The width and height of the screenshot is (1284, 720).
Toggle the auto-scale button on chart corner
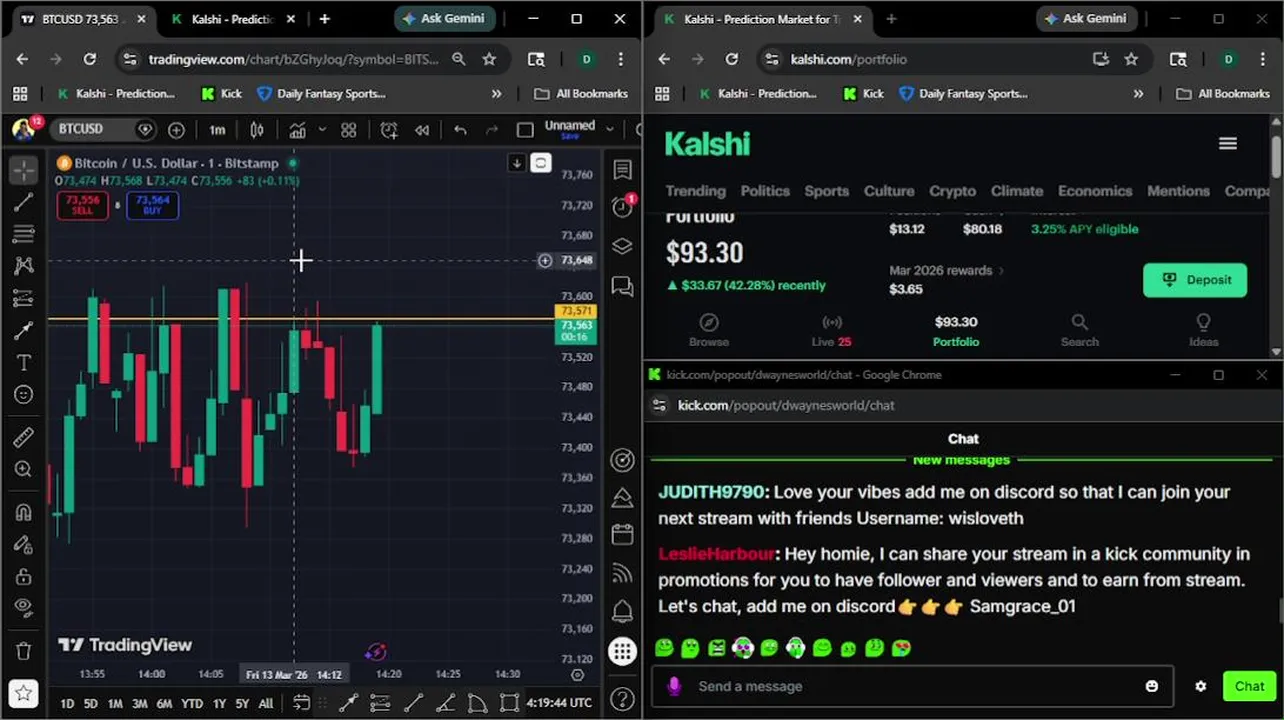tap(541, 163)
